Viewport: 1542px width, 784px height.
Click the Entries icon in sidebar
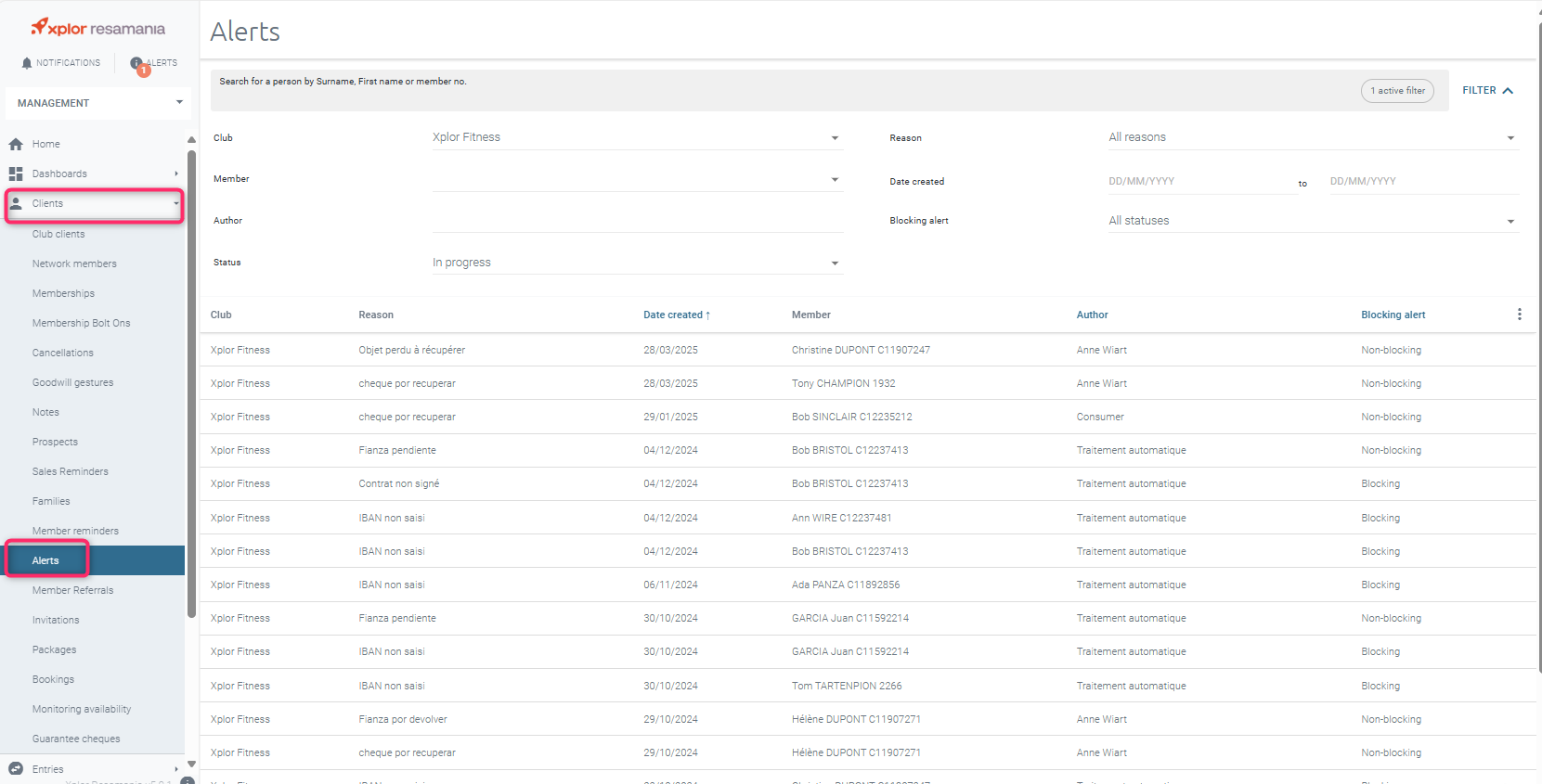point(16,768)
